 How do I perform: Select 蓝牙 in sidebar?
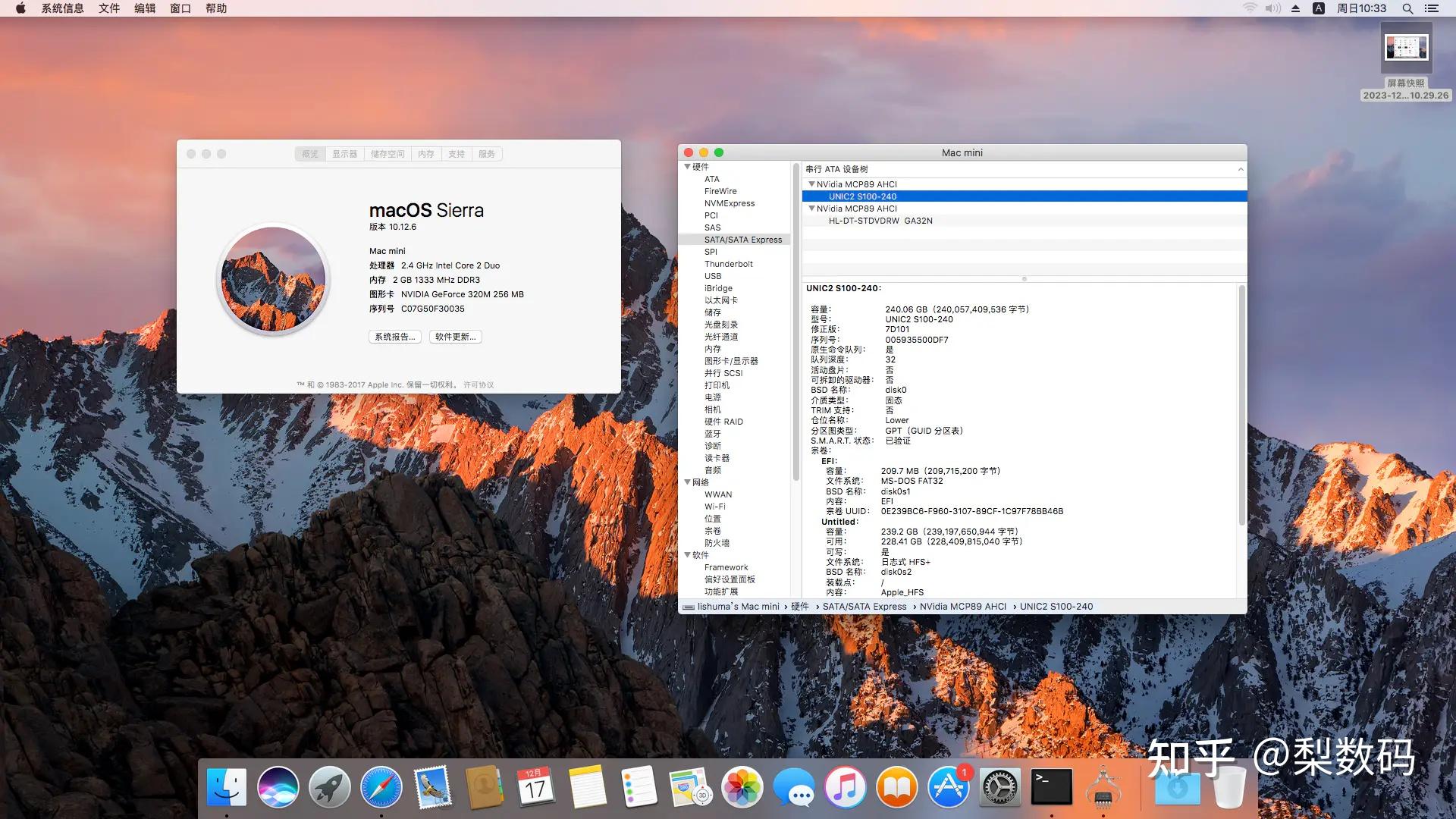point(713,434)
